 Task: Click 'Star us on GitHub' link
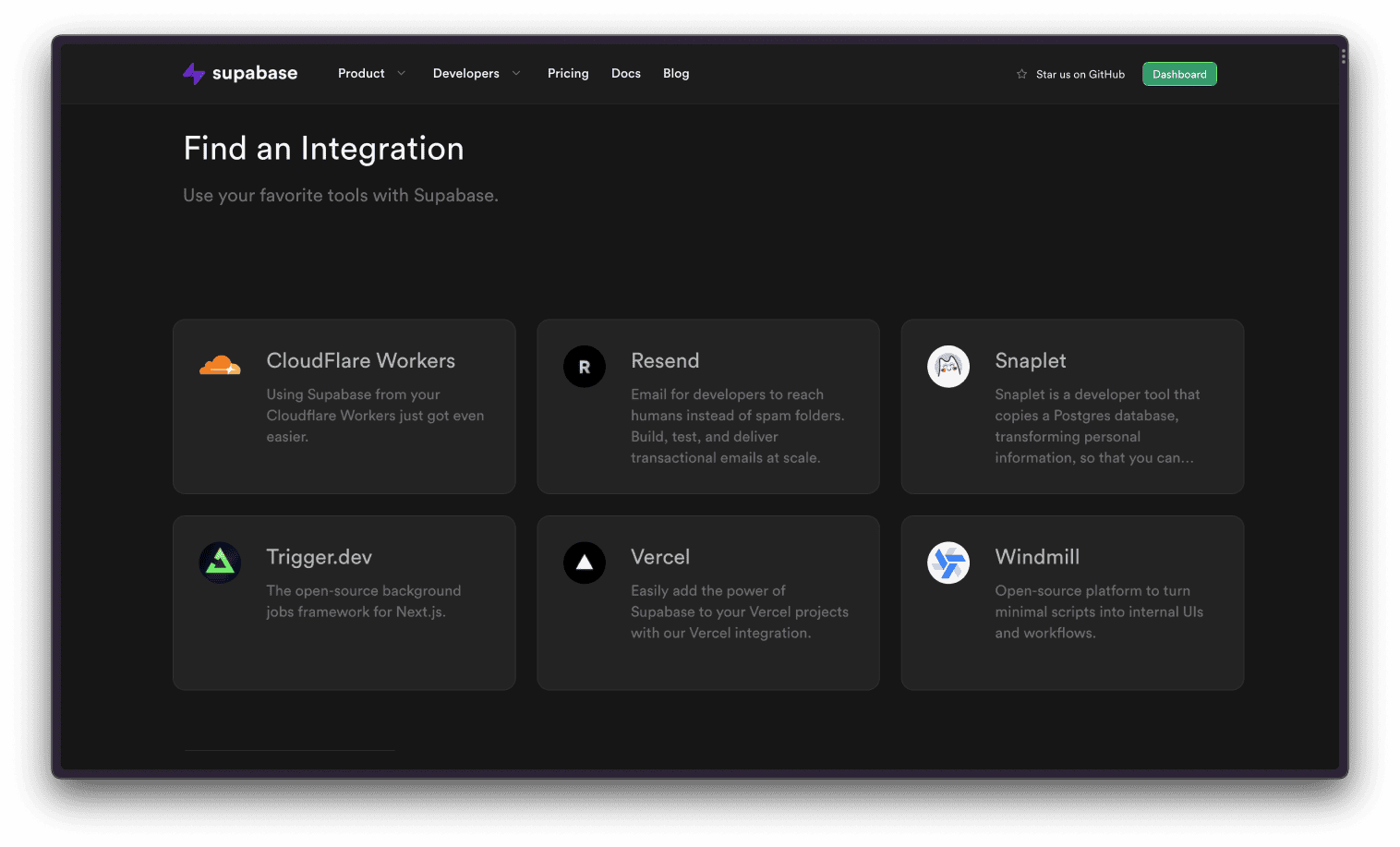[1080, 74]
